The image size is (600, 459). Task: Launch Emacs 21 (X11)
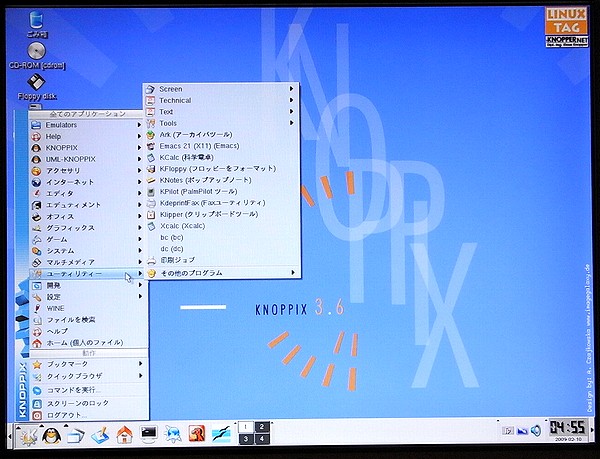tap(221, 146)
